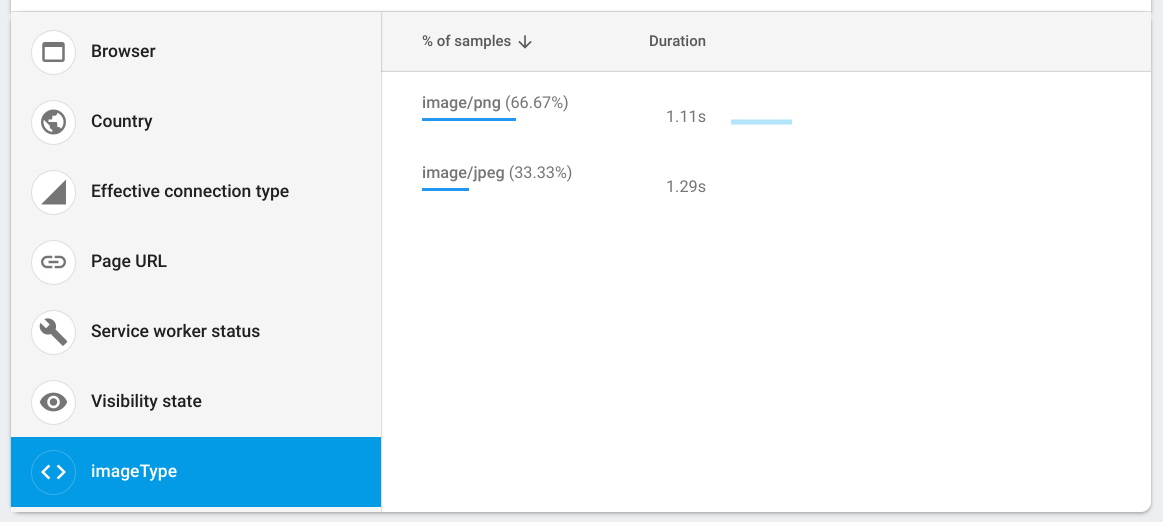Select the imageType custom attribute

[133, 472]
